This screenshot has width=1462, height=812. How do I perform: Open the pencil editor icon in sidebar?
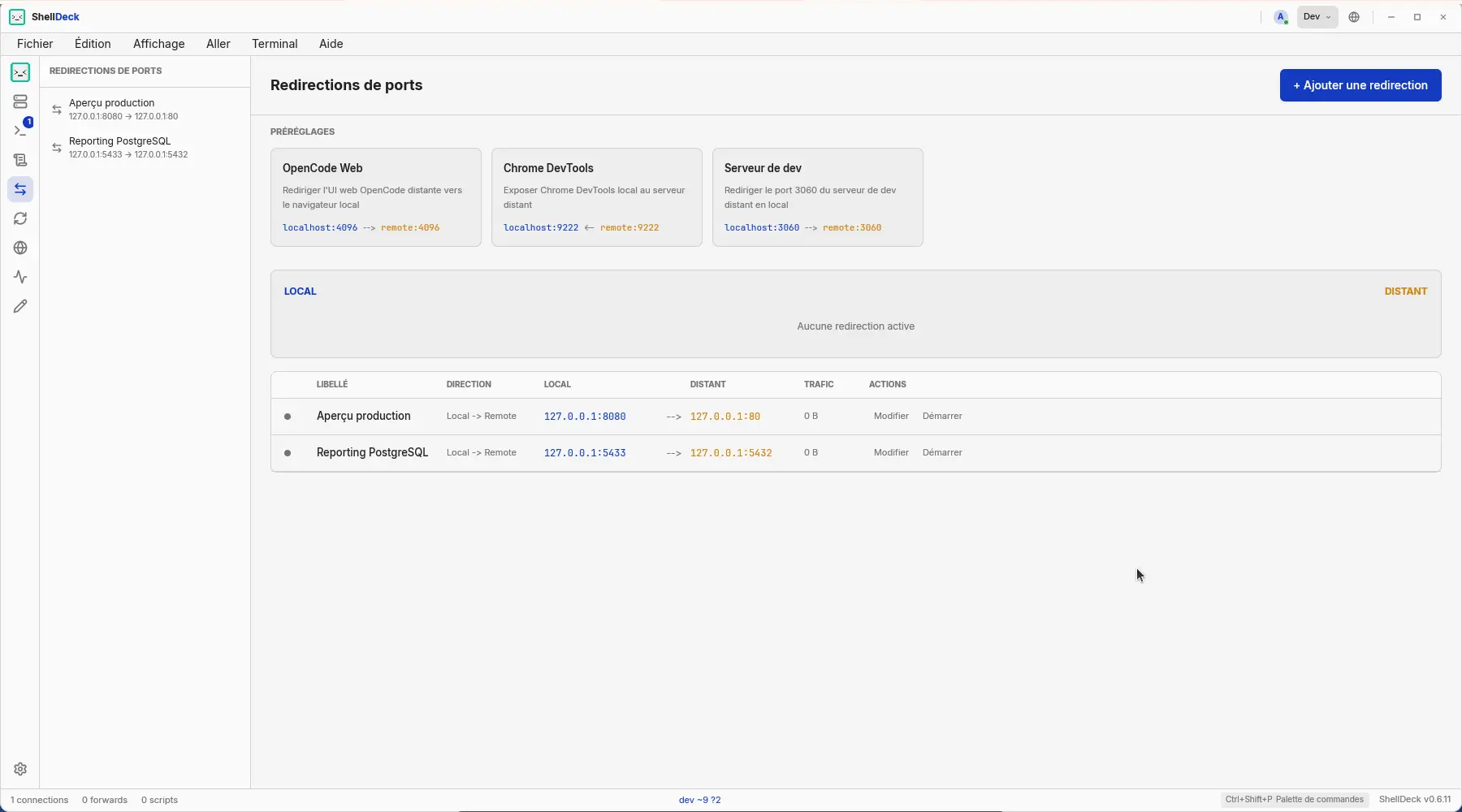[x=20, y=306]
